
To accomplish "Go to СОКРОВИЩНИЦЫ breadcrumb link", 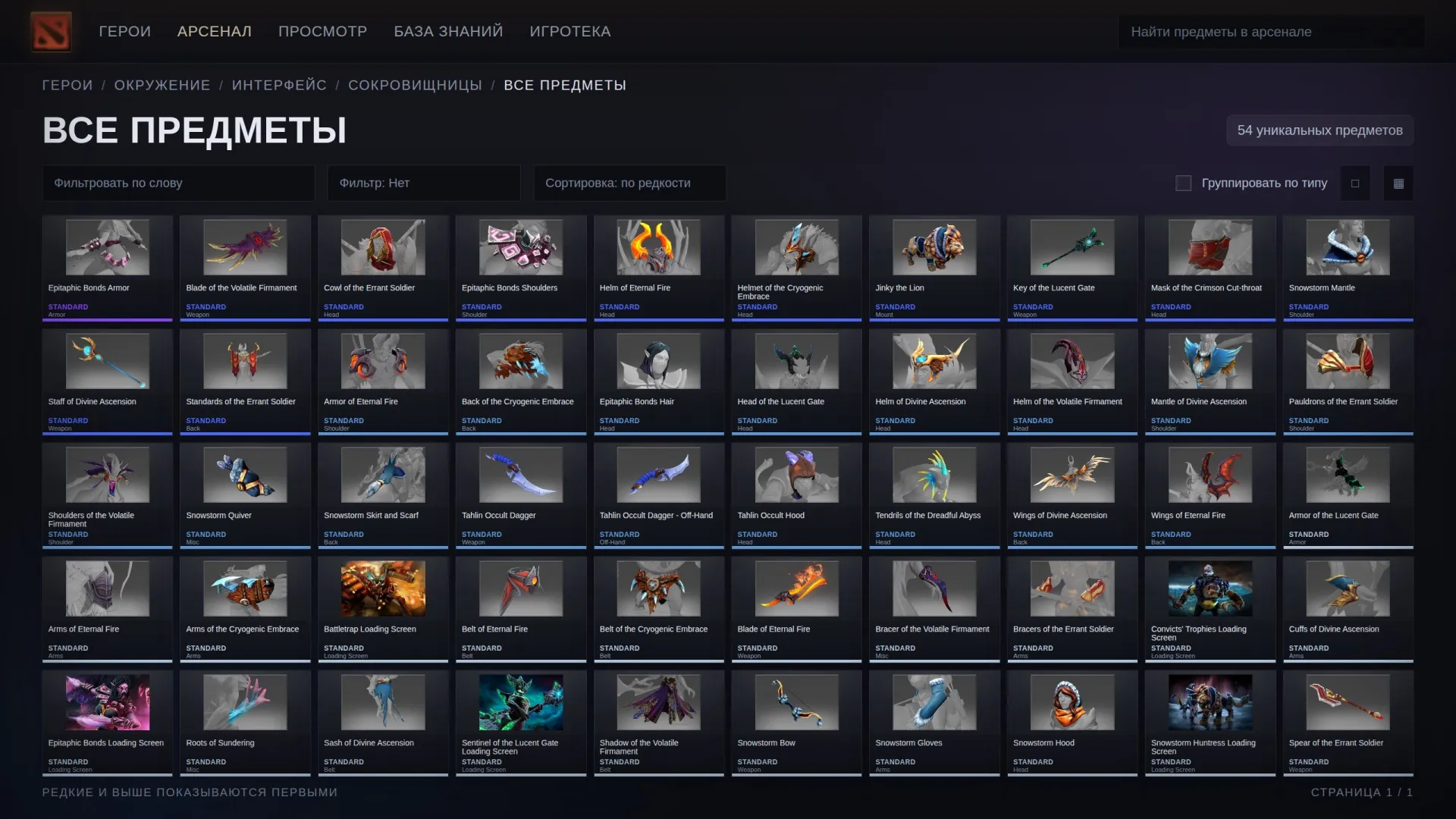I will [x=415, y=85].
